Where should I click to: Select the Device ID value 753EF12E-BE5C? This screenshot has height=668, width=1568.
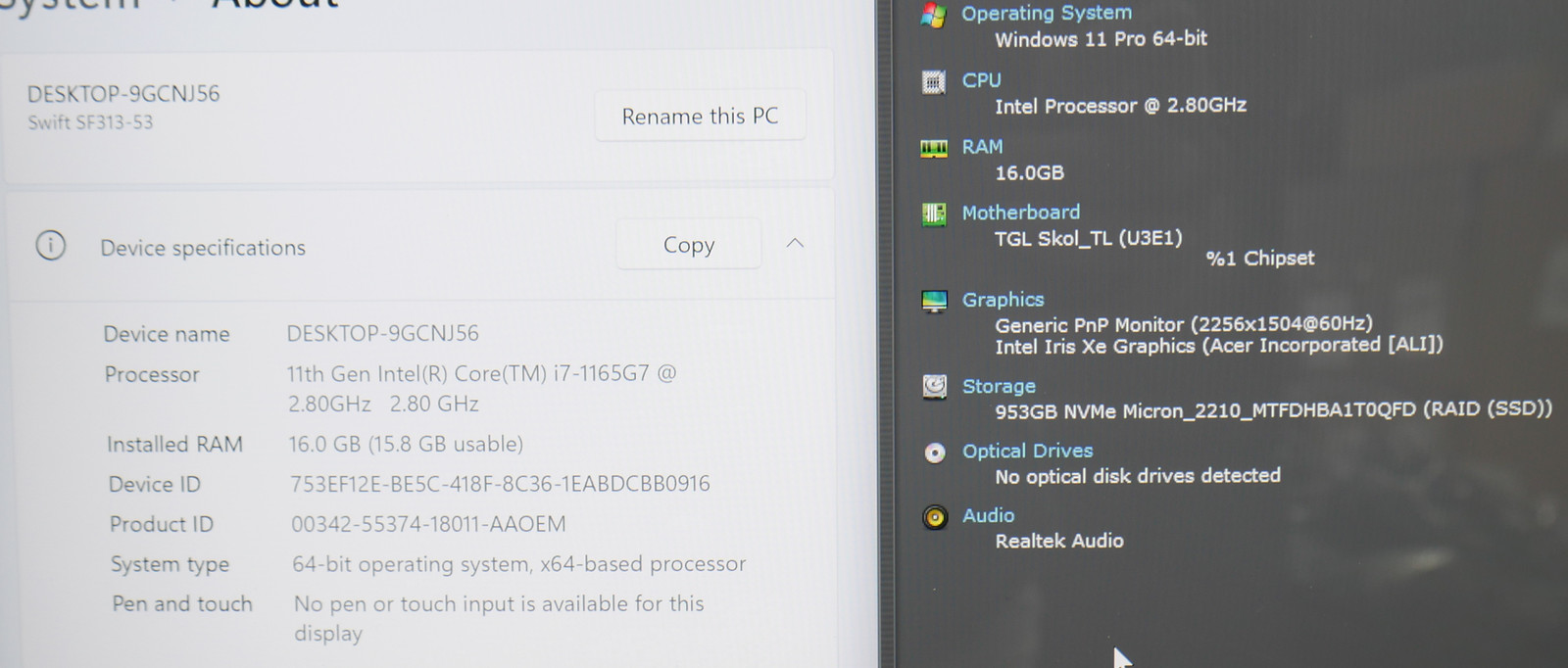[500, 484]
